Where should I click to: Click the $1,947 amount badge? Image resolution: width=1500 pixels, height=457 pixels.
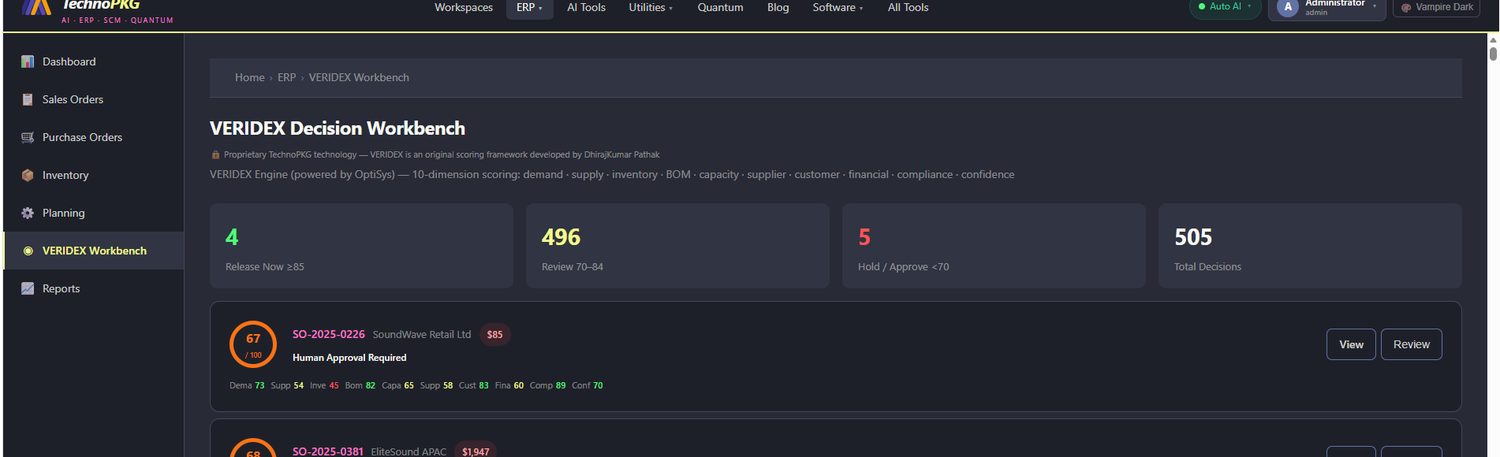476,452
